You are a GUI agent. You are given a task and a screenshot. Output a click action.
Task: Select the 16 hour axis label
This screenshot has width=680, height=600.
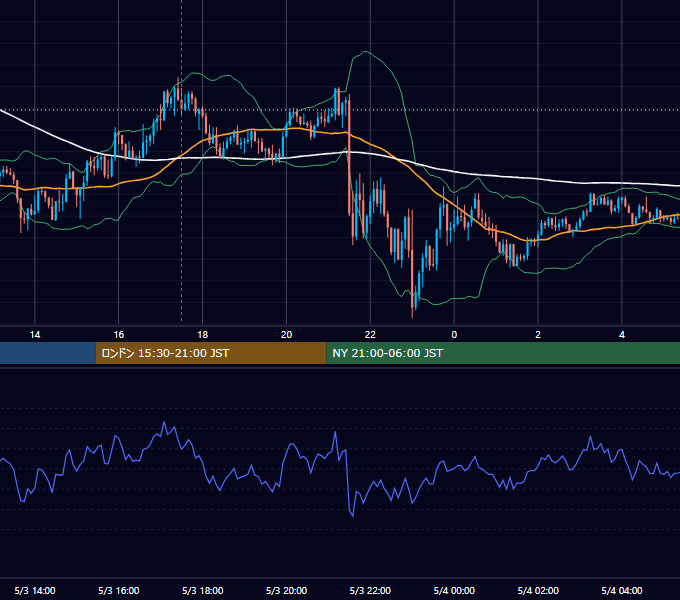(118, 335)
